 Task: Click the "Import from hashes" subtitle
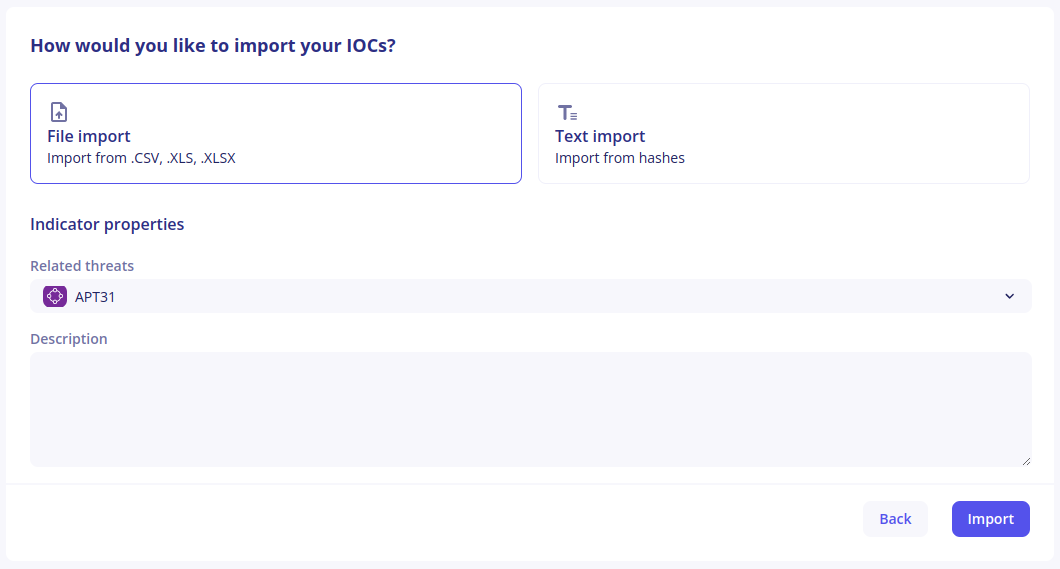[x=620, y=158]
